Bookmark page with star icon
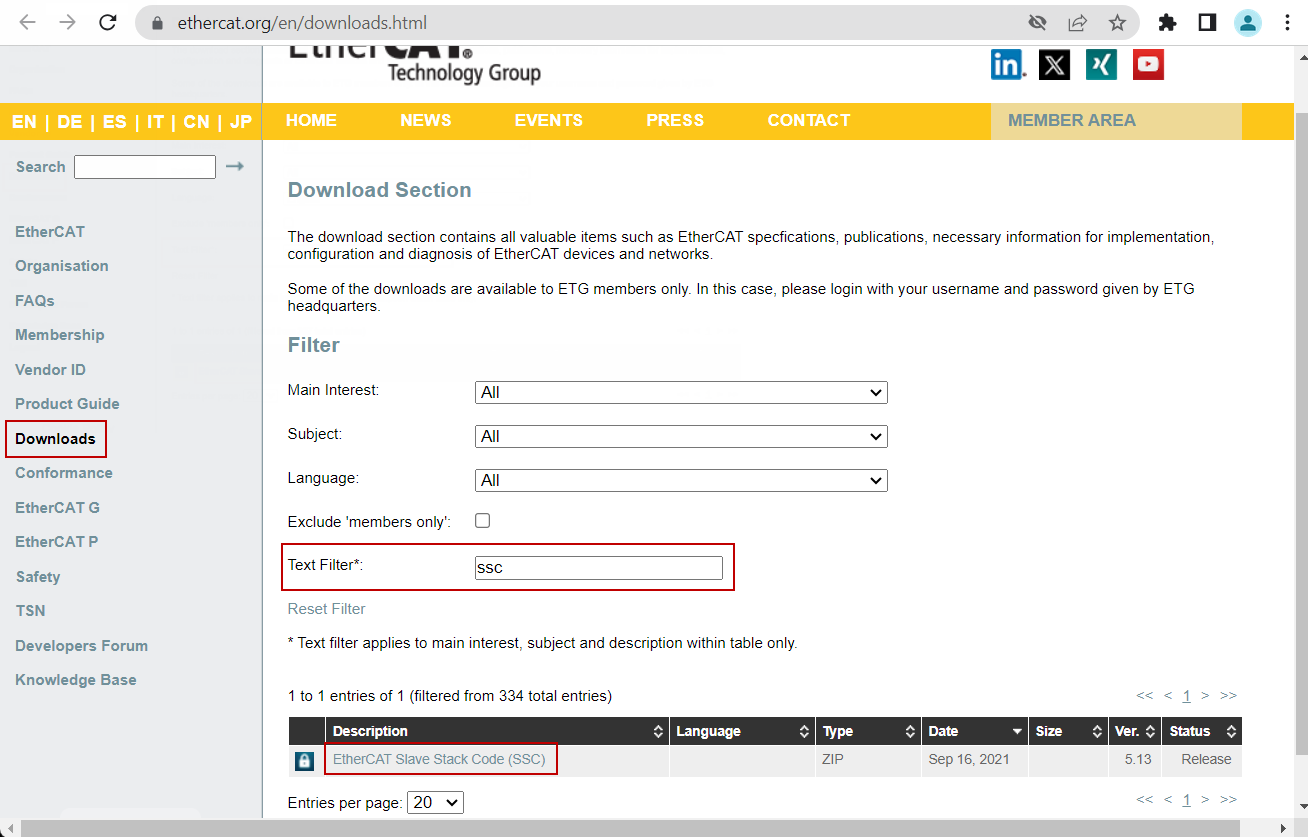 (1117, 22)
